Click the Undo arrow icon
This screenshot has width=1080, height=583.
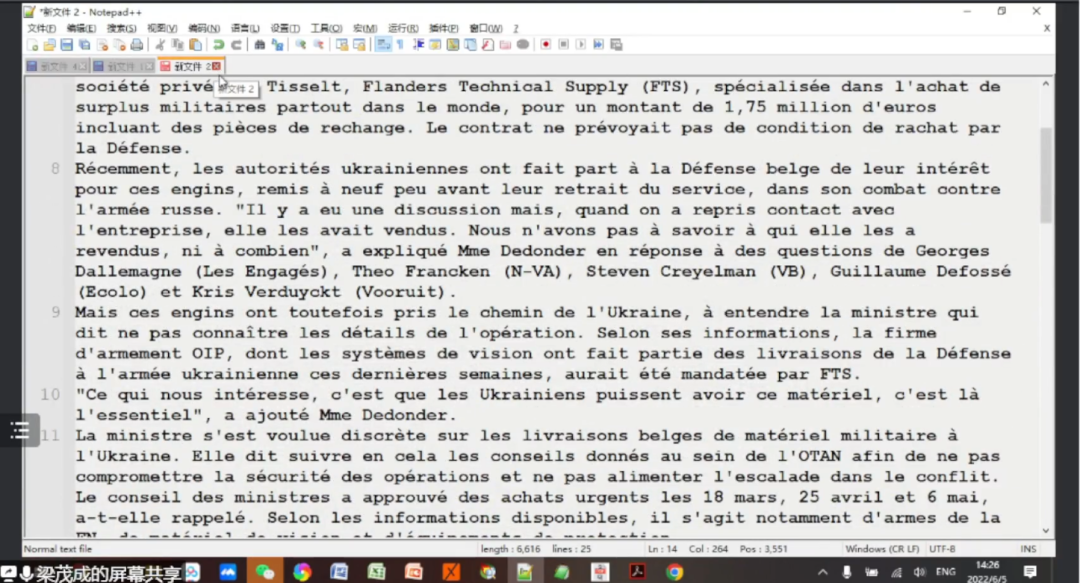219,45
